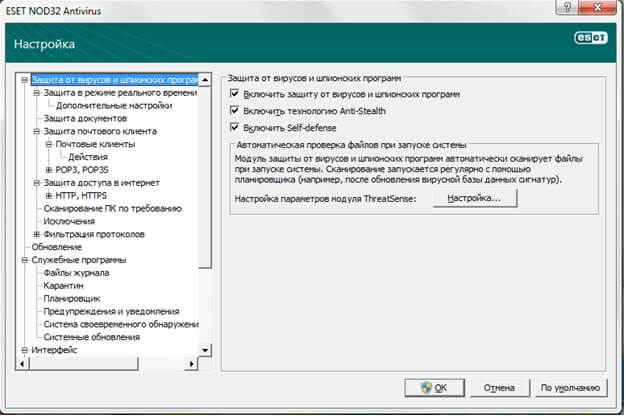Toggle Включить Self-defense checkbox
This screenshot has width=626, height=416.
(x=235, y=127)
